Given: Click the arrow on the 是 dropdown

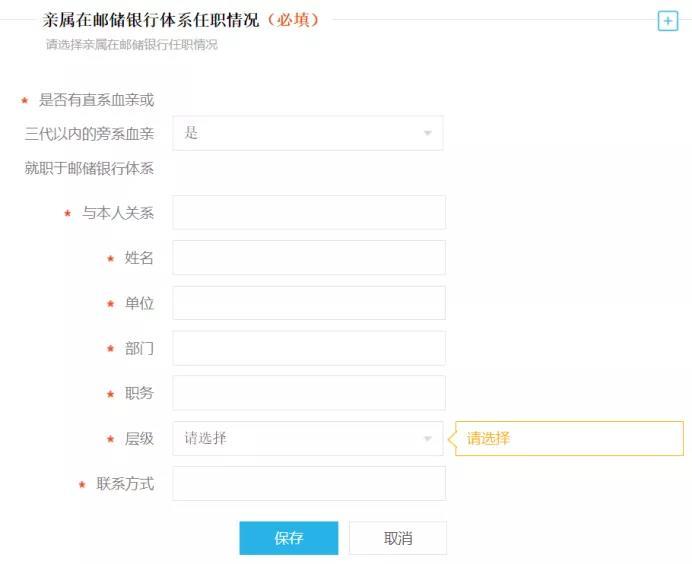Looking at the screenshot, I should 427,133.
